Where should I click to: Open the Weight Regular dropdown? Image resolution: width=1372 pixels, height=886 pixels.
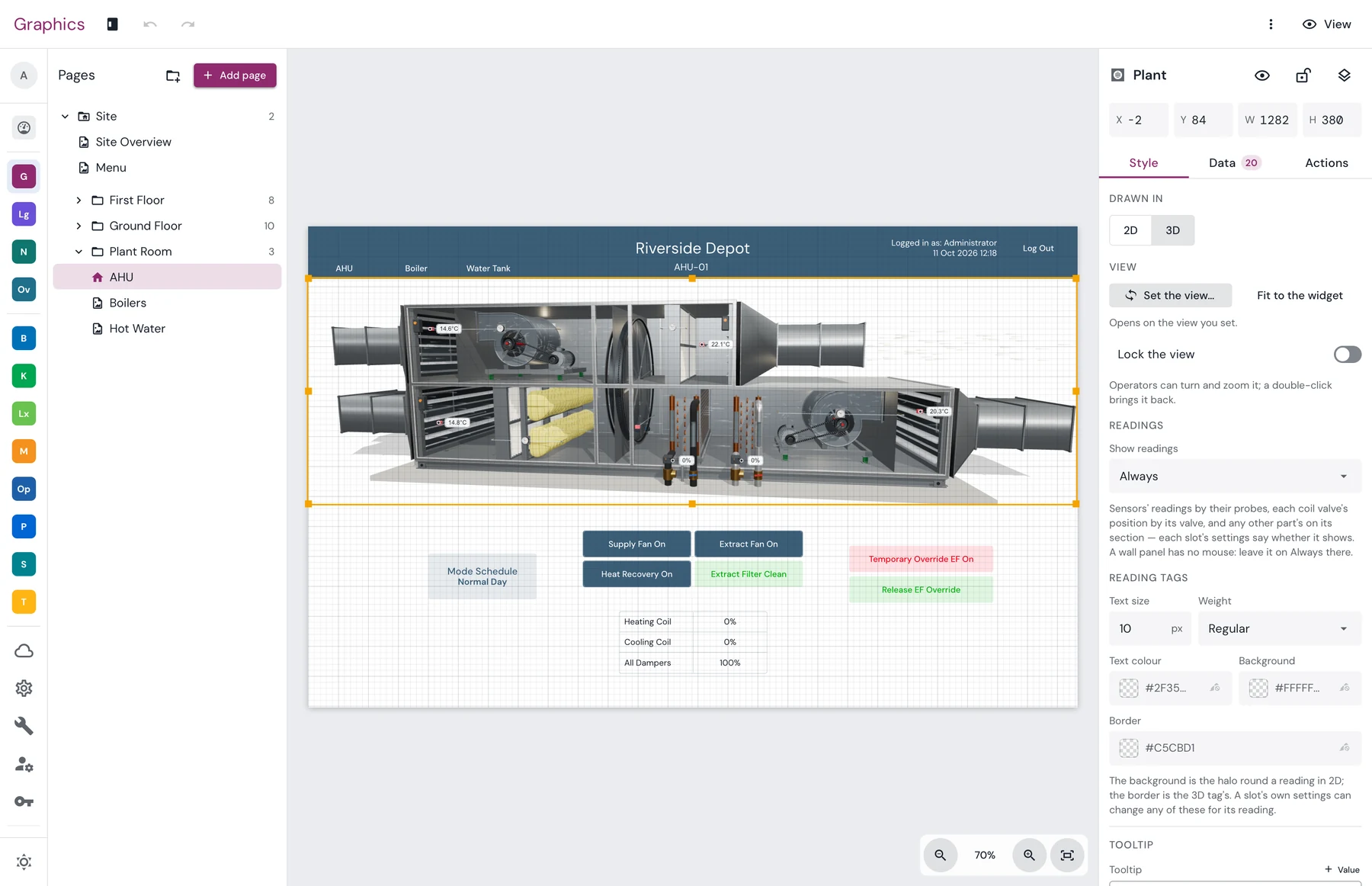[x=1279, y=629]
